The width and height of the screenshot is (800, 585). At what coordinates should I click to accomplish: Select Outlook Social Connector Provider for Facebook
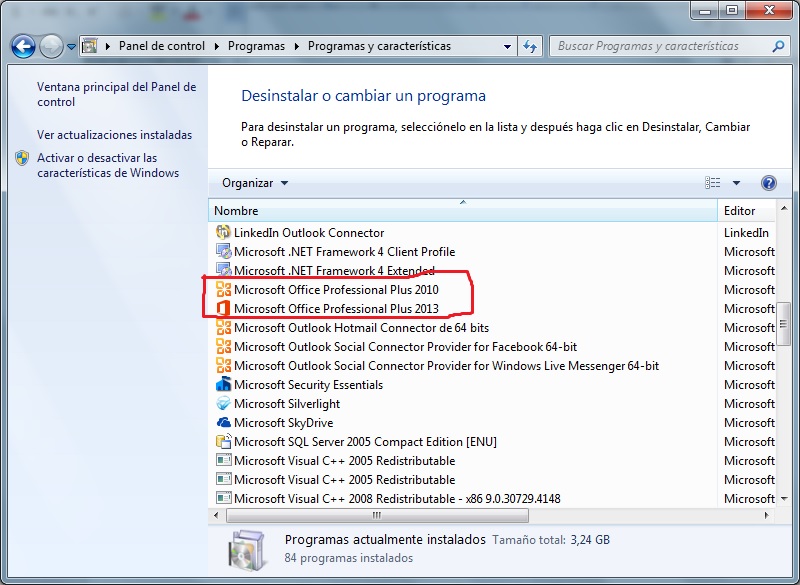(405, 346)
